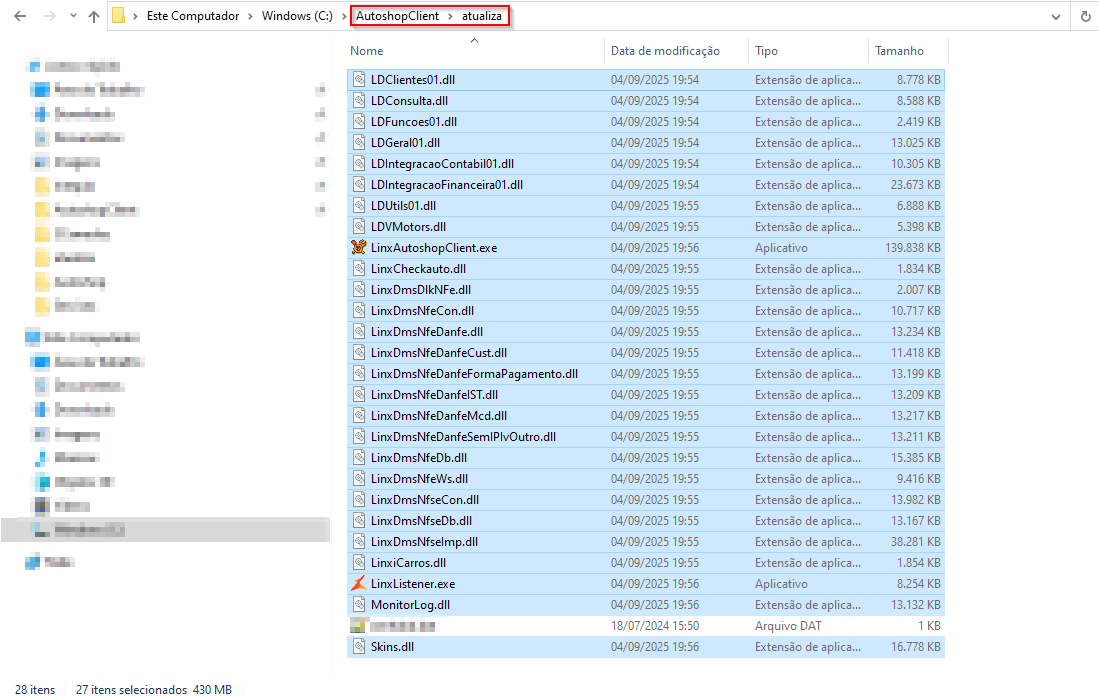The height and width of the screenshot is (698, 1099).
Task: Click the 23.673 KB size value
Action: tap(915, 184)
